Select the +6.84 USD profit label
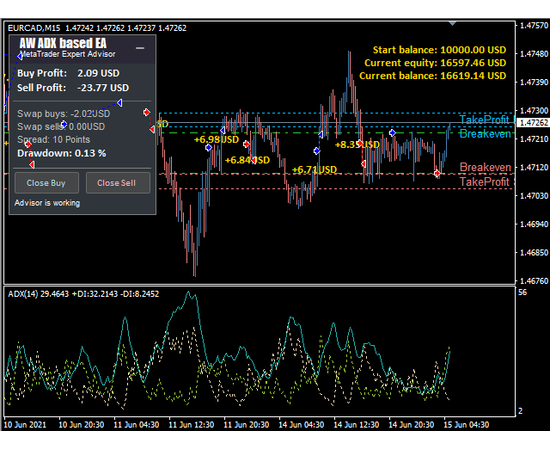The height and width of the screenshot is (450, 550). pos(247,160)
